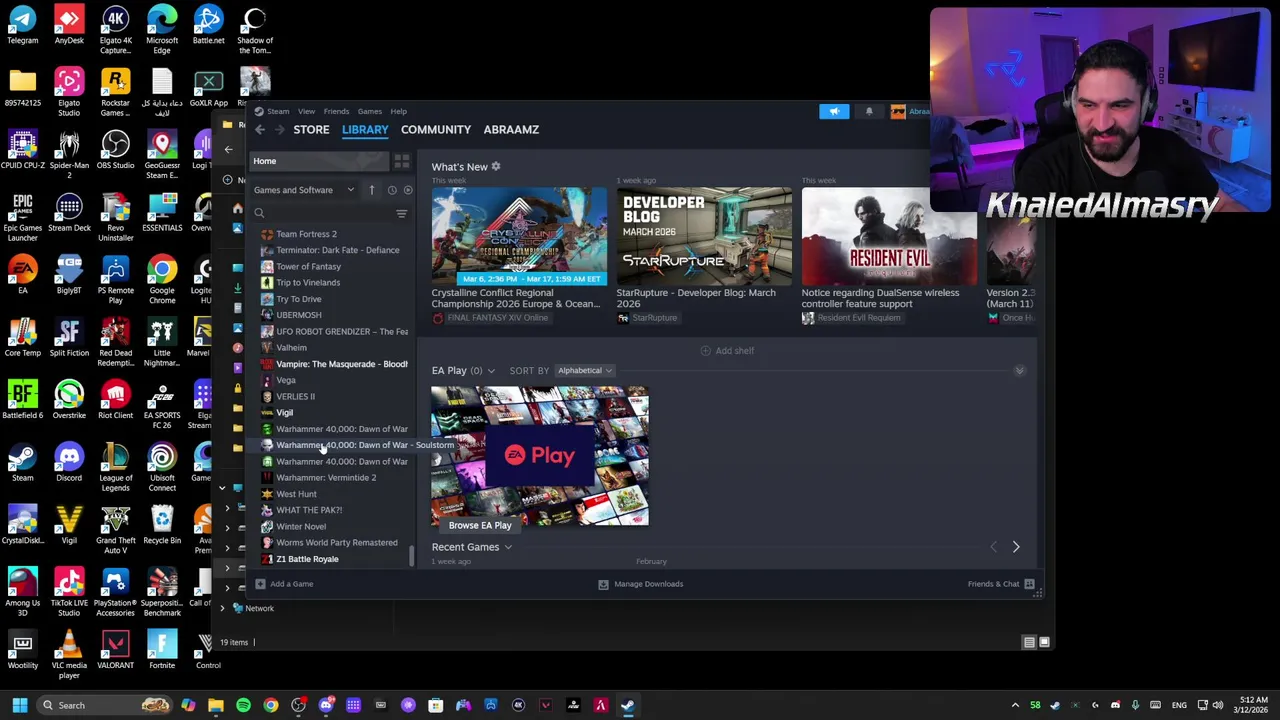Image resolution: width=1280 pixels, height=720 pixels.
Task: Select Tower of Fantasy in list
Action: pos(308,267)
